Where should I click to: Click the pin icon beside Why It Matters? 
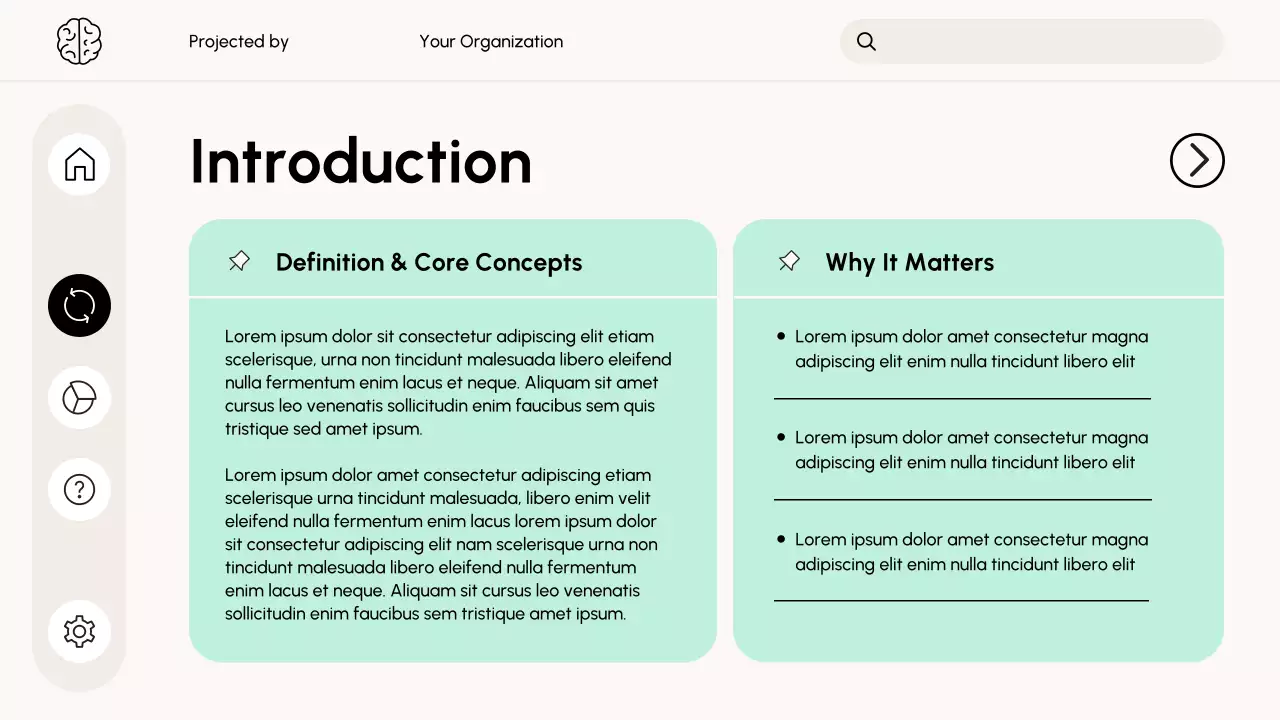click(789, 262)
